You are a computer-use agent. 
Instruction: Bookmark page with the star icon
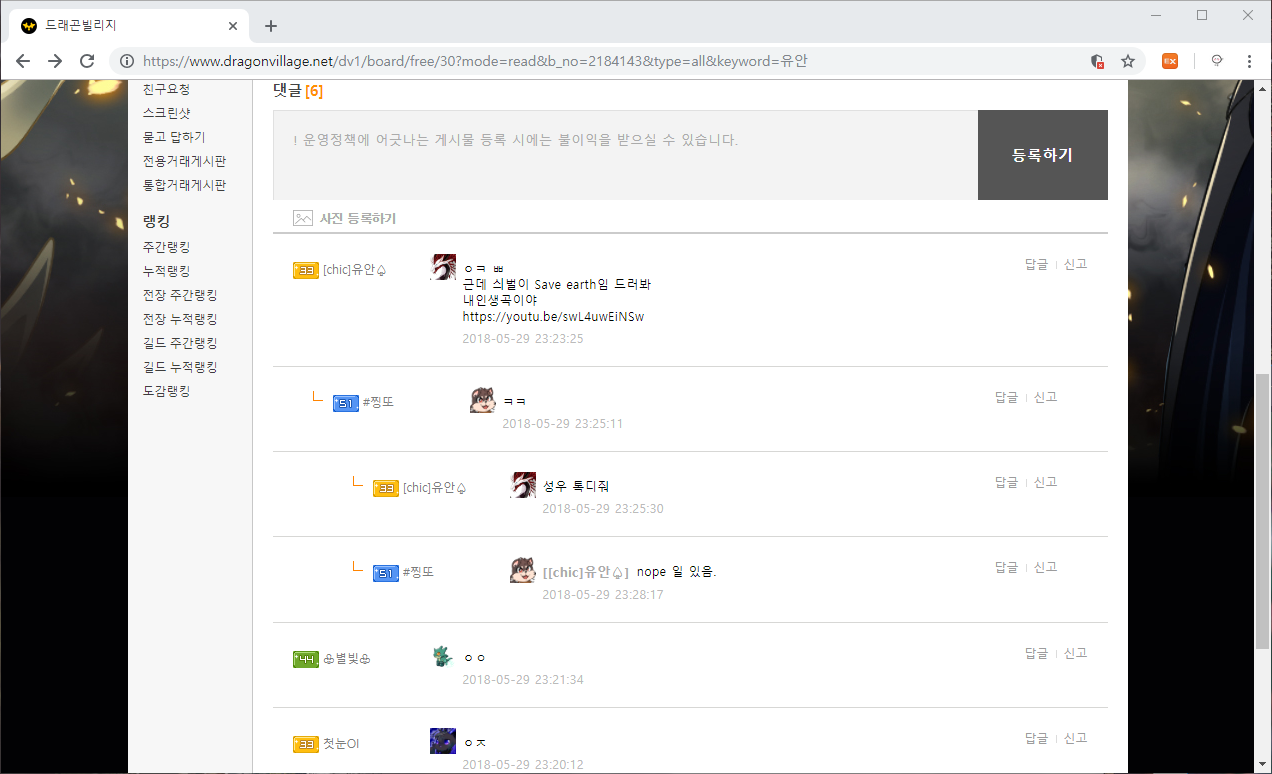pos(1128,61)
